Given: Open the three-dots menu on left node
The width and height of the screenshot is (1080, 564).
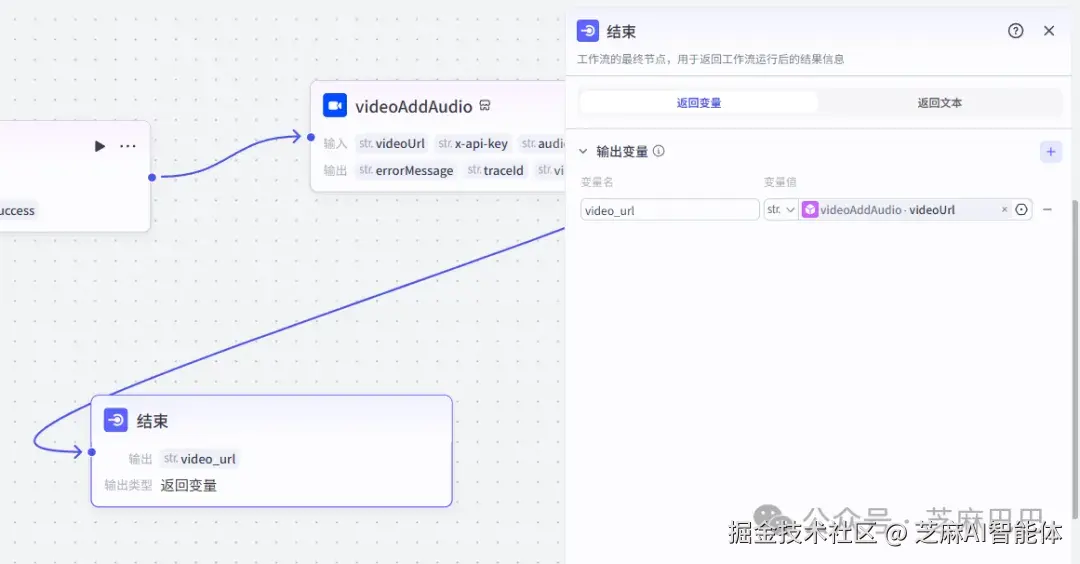Looking at the screenshot, I should [128, 146].
